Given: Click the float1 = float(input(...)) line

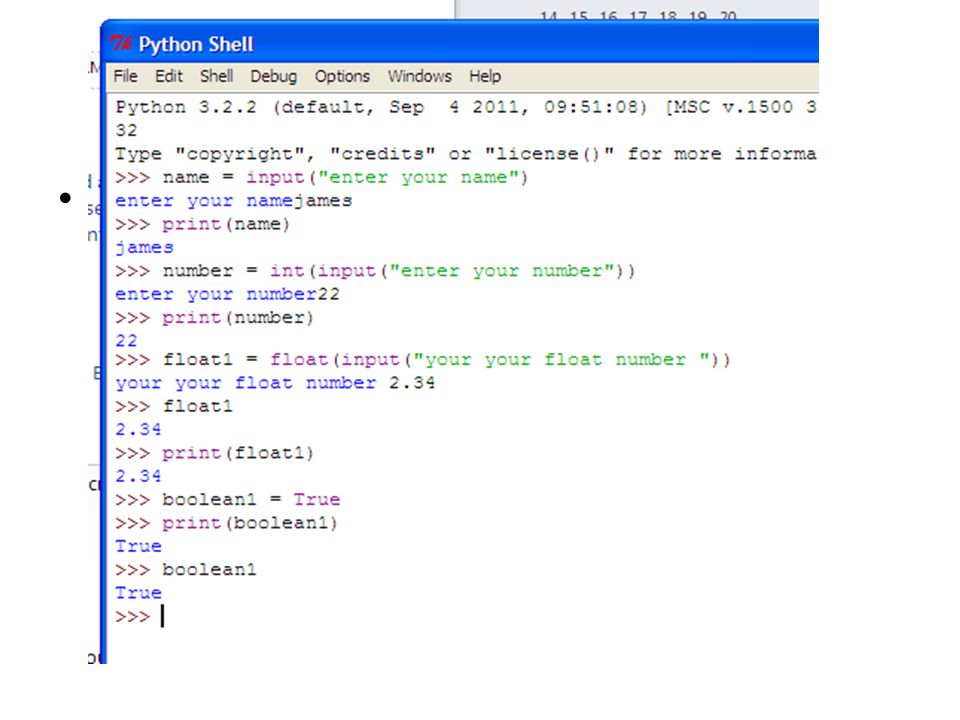Looking at the screenshot, I should click(x=423, y=359).
